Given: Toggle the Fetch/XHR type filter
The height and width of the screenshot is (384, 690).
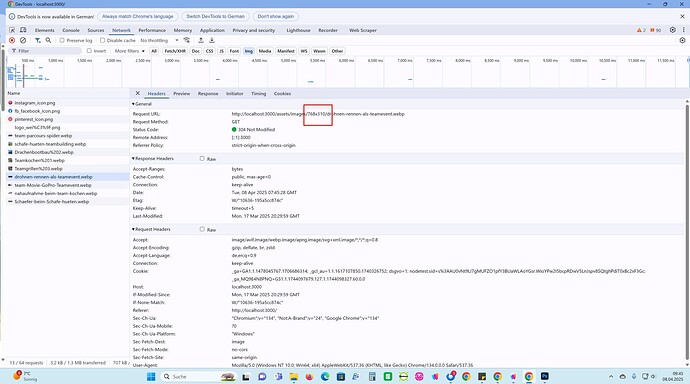Looking at the screenshot, I should click(175, 51).
